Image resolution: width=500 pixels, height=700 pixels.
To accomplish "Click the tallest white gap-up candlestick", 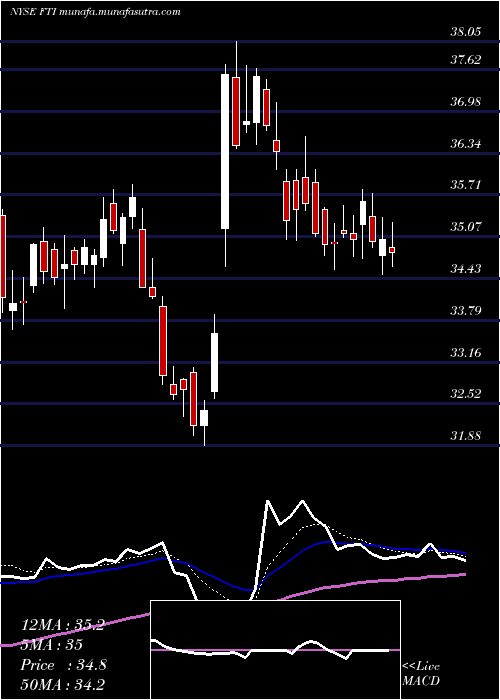I will click(225, 151).
